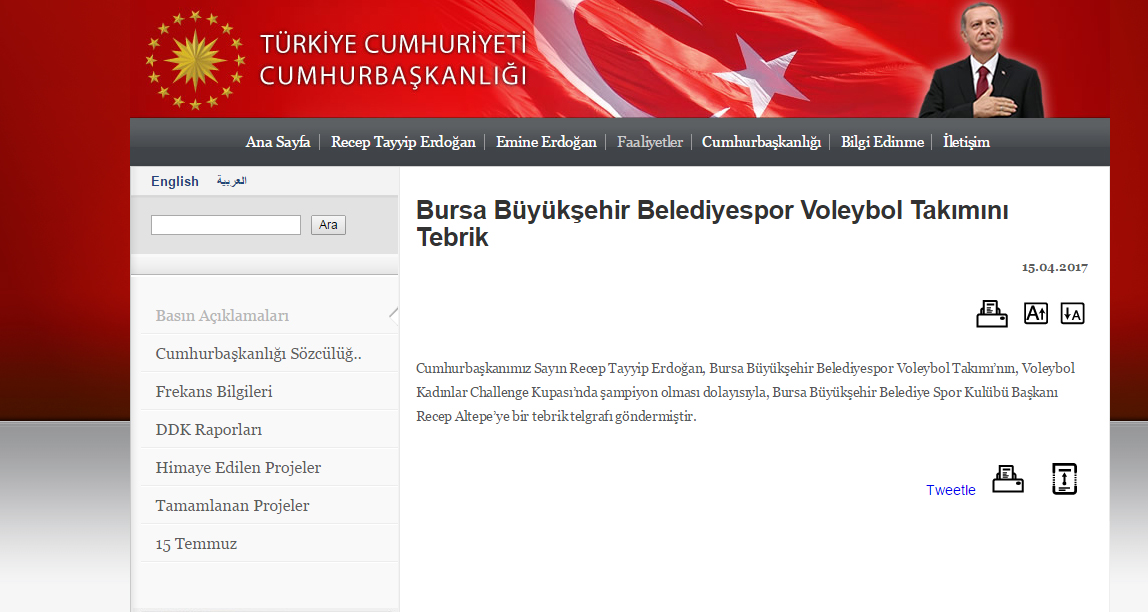Share the article via the Tweetle link
Screen dimensions: 1148x612
(950, 490)
